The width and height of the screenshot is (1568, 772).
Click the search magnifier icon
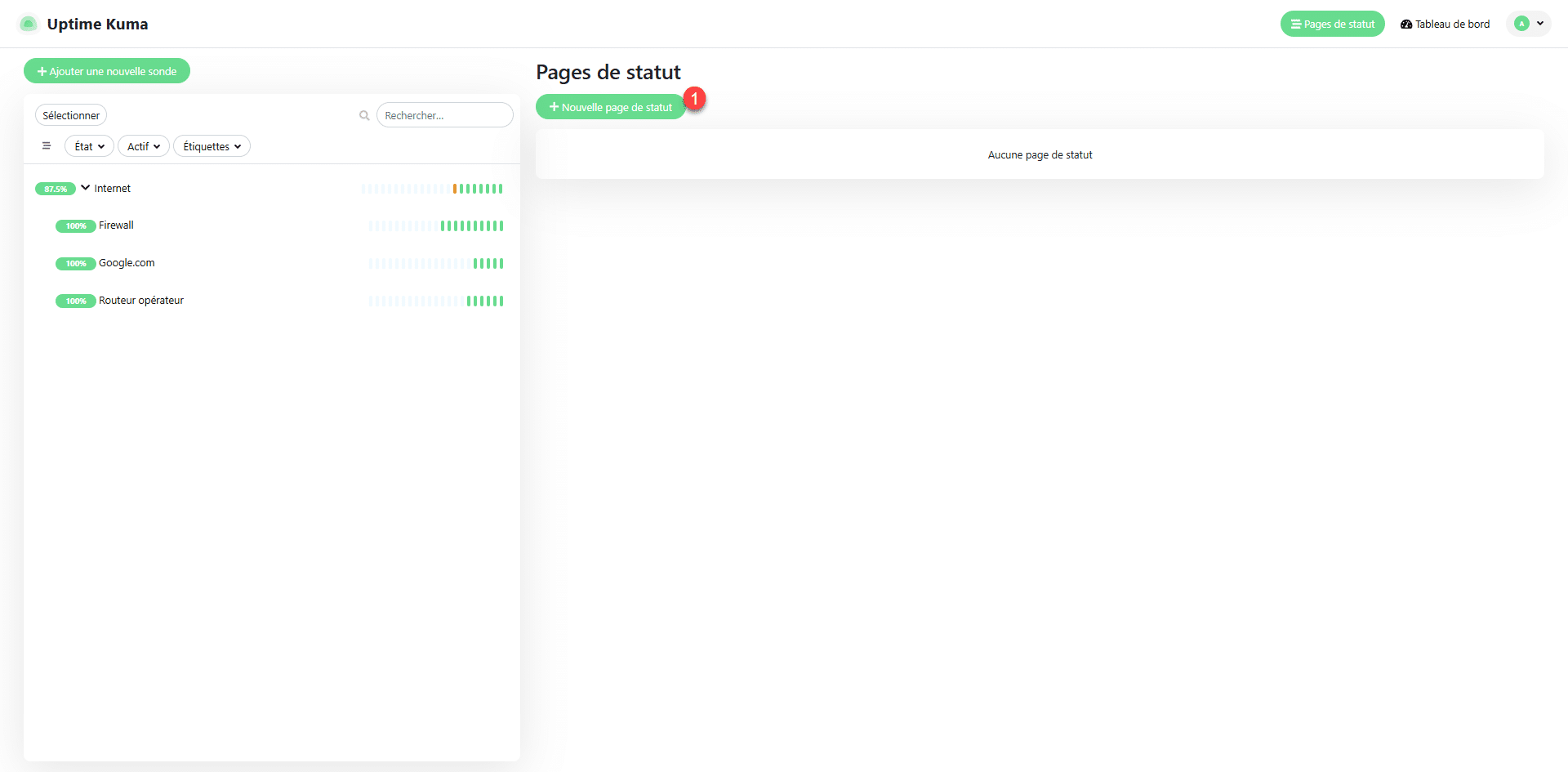pyautogui.click(x=364, y=115)
